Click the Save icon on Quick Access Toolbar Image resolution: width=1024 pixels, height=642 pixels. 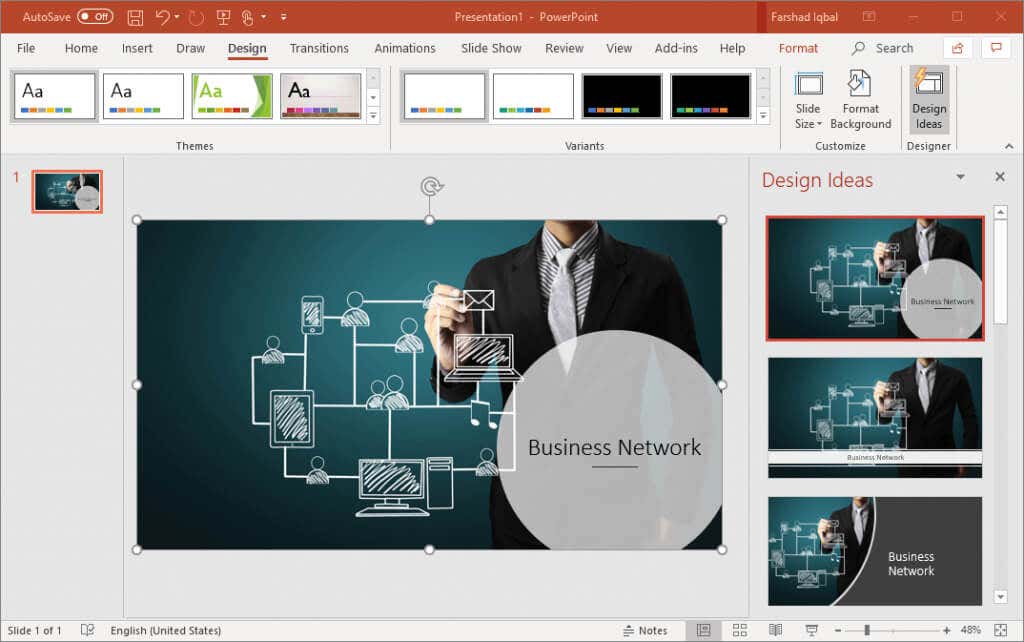pos(135,17)
